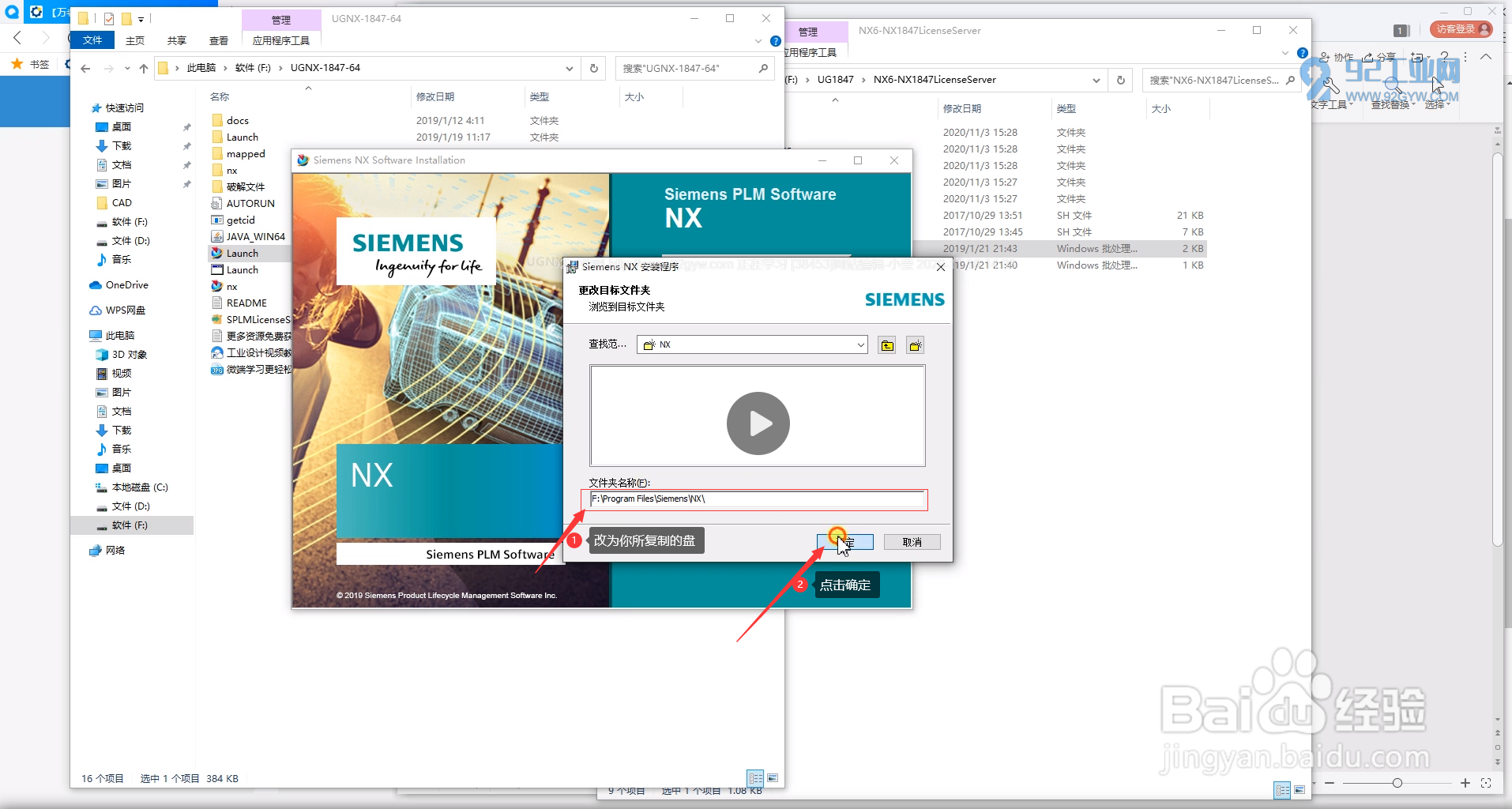1512x809 pixels.
Task: Select OneDrive in navigation pane
Action: 126,285
